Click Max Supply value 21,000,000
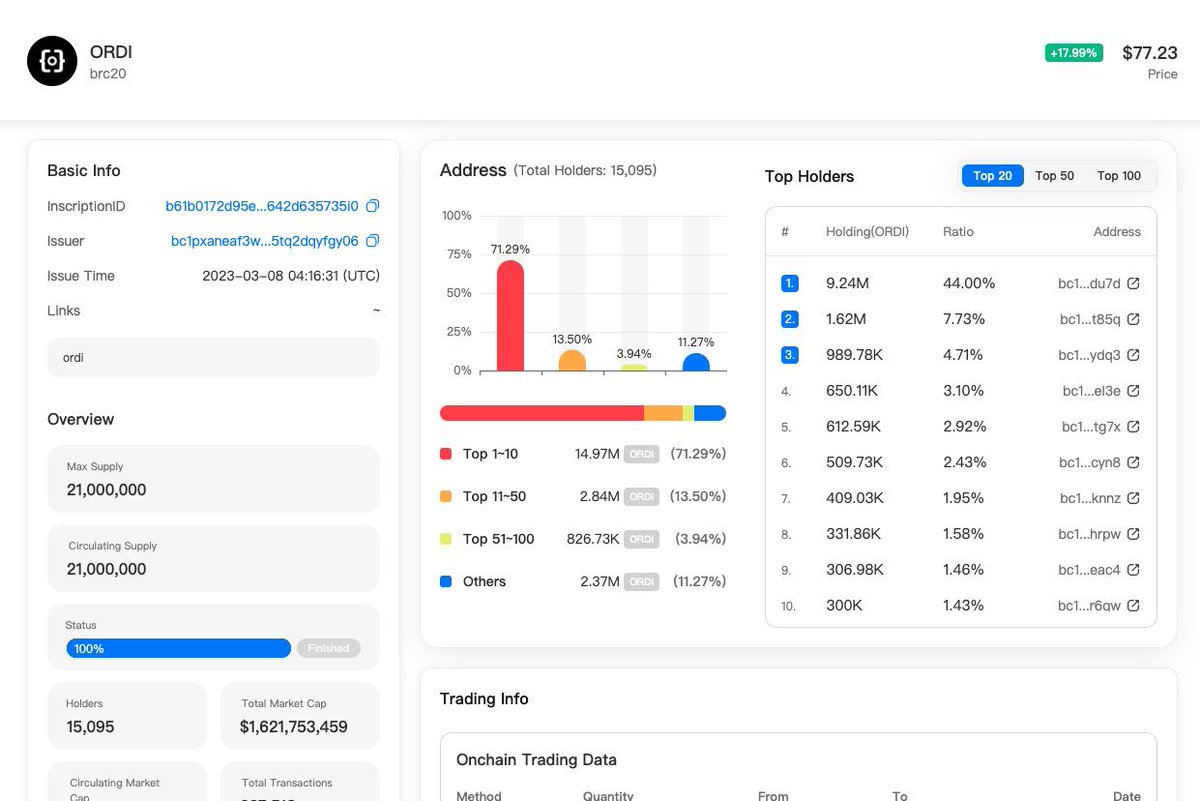1200x801 pixels. point(107,490)
